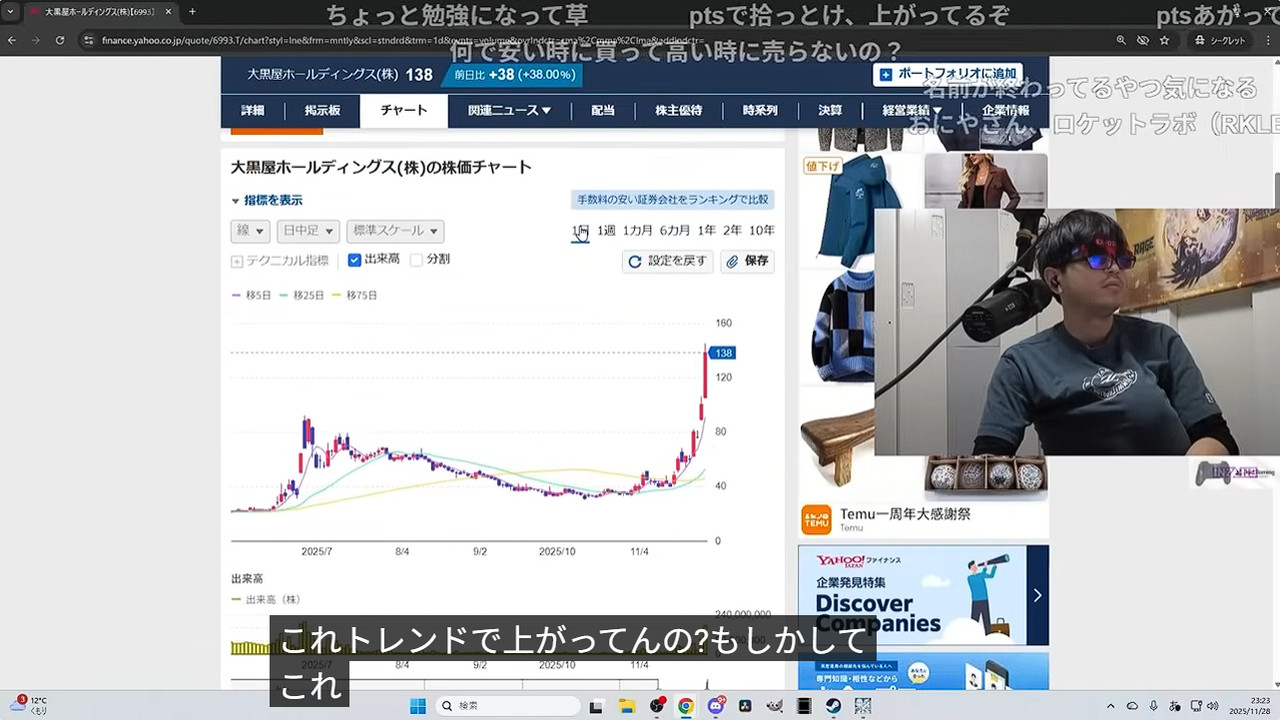Click the 移5日 moving average legend
The height and width of the screenshot is (720, 1280).
252,296
